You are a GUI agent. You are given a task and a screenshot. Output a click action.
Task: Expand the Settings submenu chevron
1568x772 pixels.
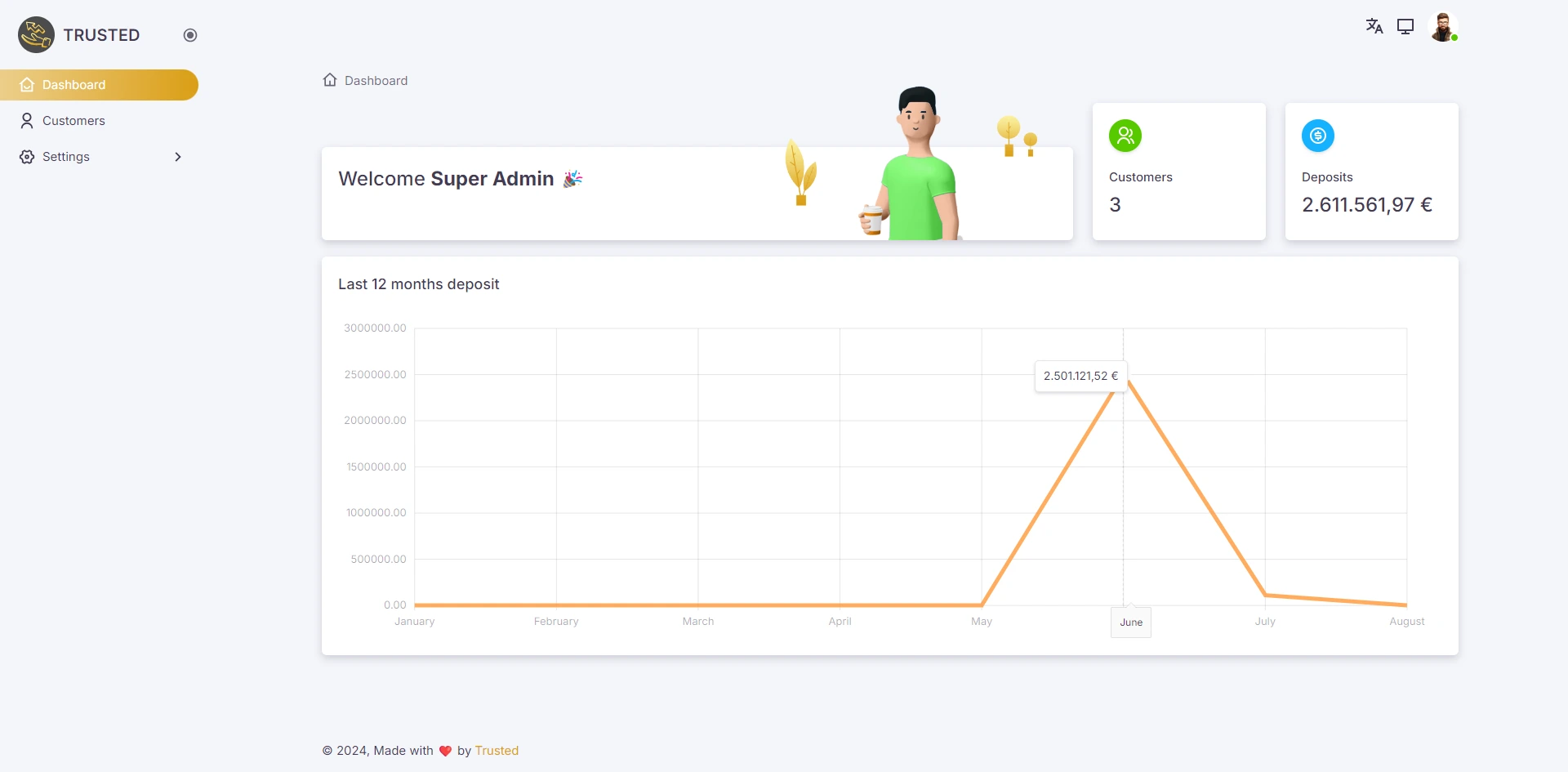178,157
